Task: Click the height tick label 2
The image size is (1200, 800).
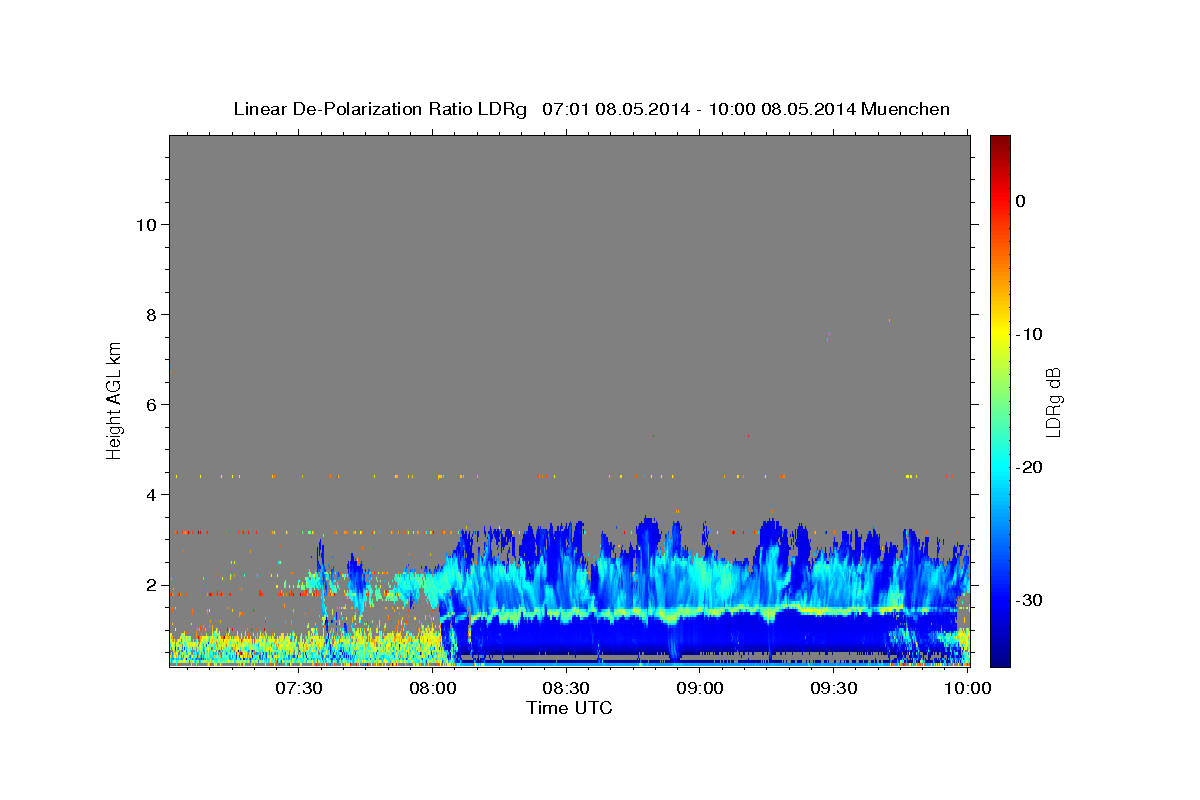Action: (x=151, y=585)
